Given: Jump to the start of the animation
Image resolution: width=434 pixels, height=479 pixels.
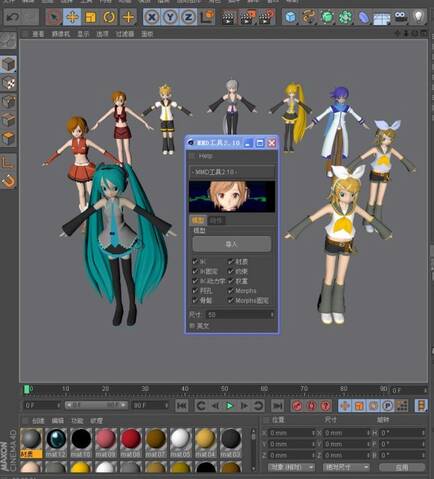Looking at the screenshot, I should 182,405.
